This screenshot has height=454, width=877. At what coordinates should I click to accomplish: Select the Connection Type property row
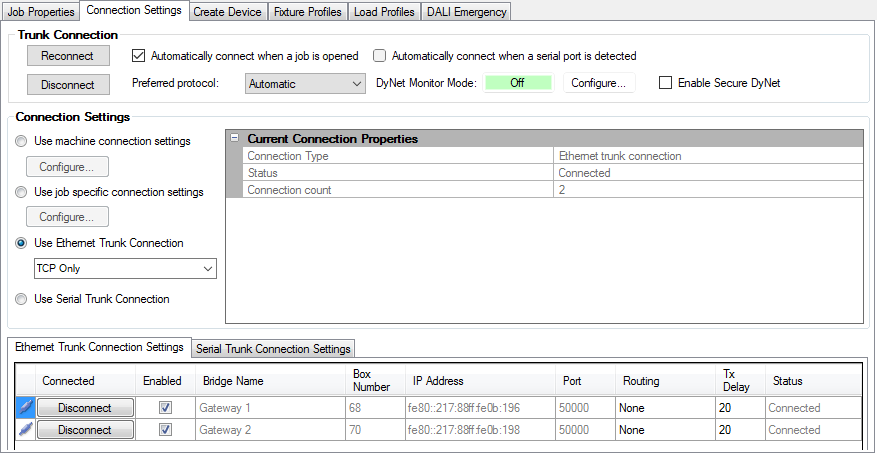pyautogui.click(x=553, y=155)
